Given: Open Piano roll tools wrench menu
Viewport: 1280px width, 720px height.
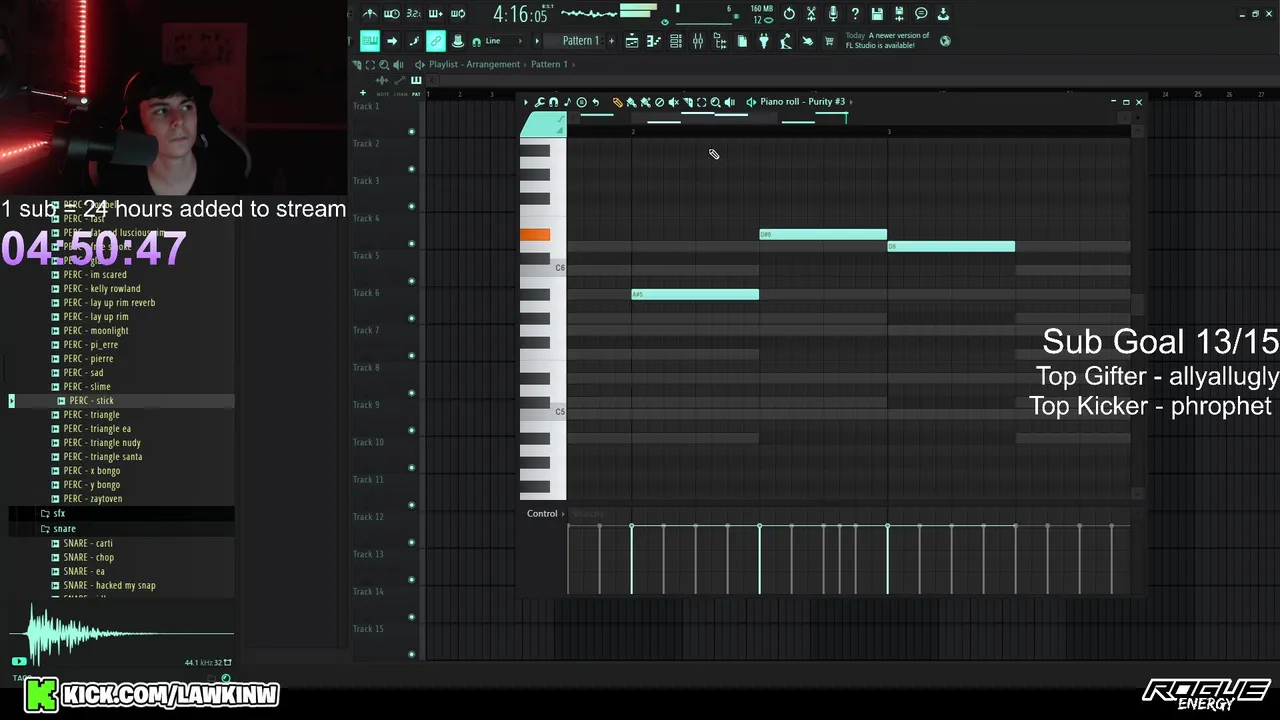Looking at the screenshot, I should point(539,102).
